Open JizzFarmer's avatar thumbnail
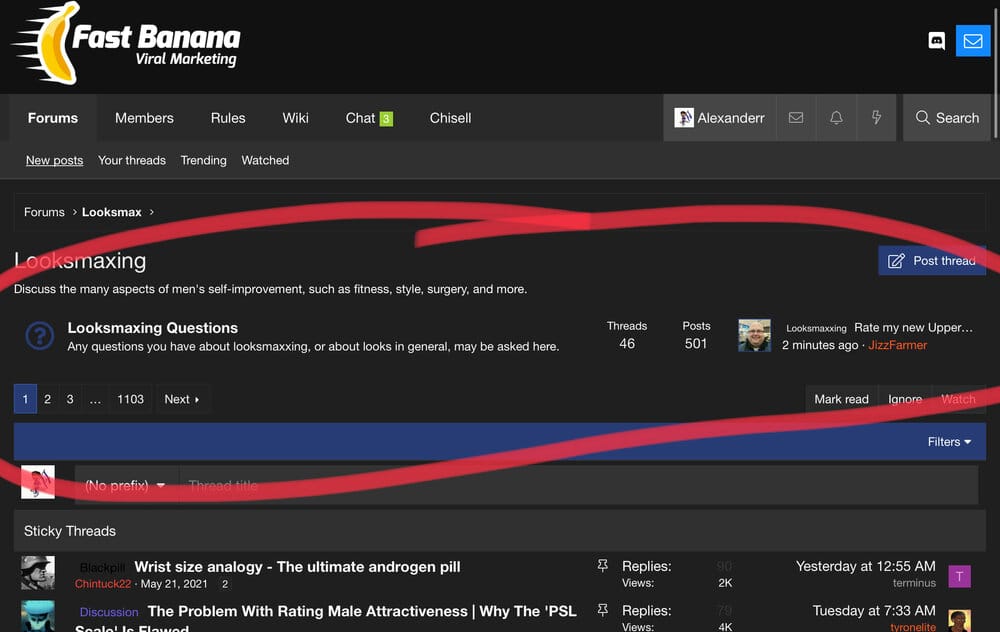The image size is (1000, 632). 754,336
